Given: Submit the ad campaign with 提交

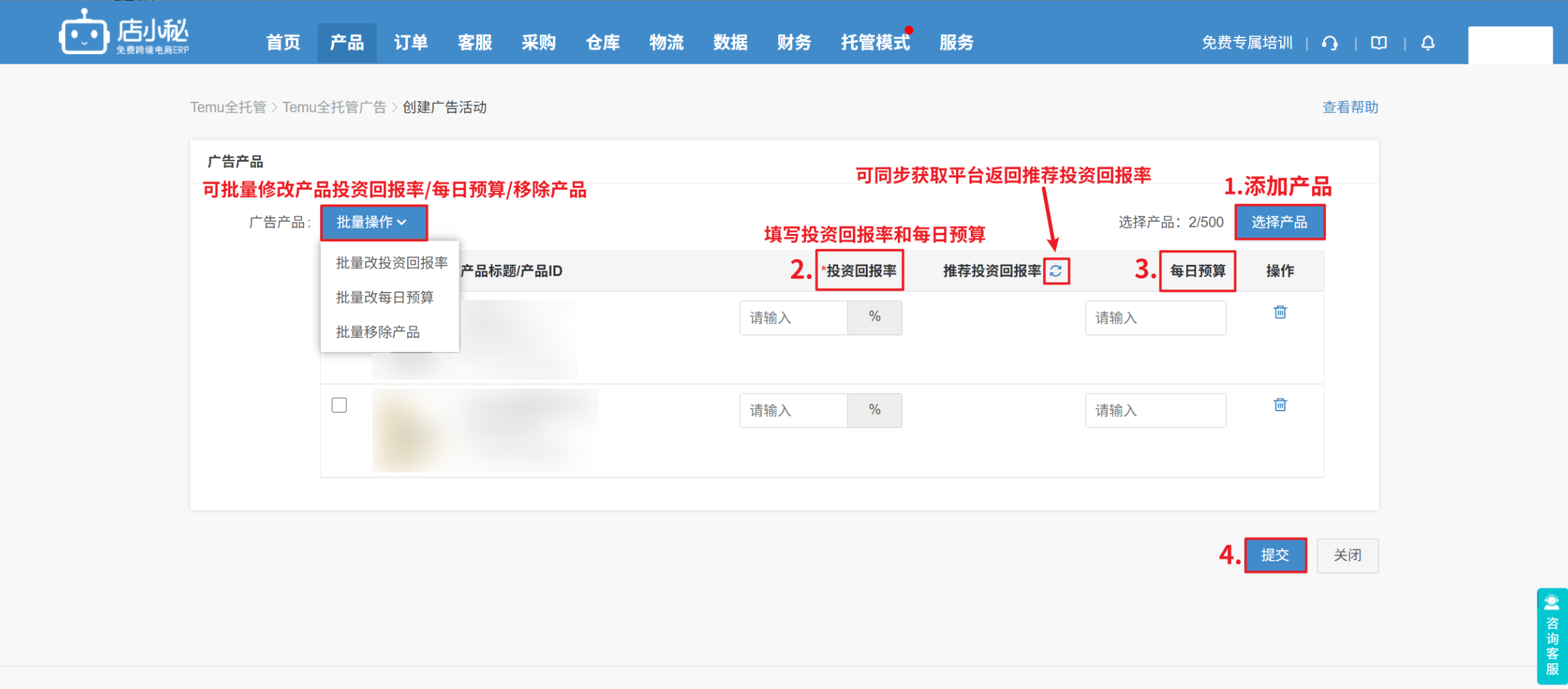Looking at the screenshot, I should [1275, 555].
